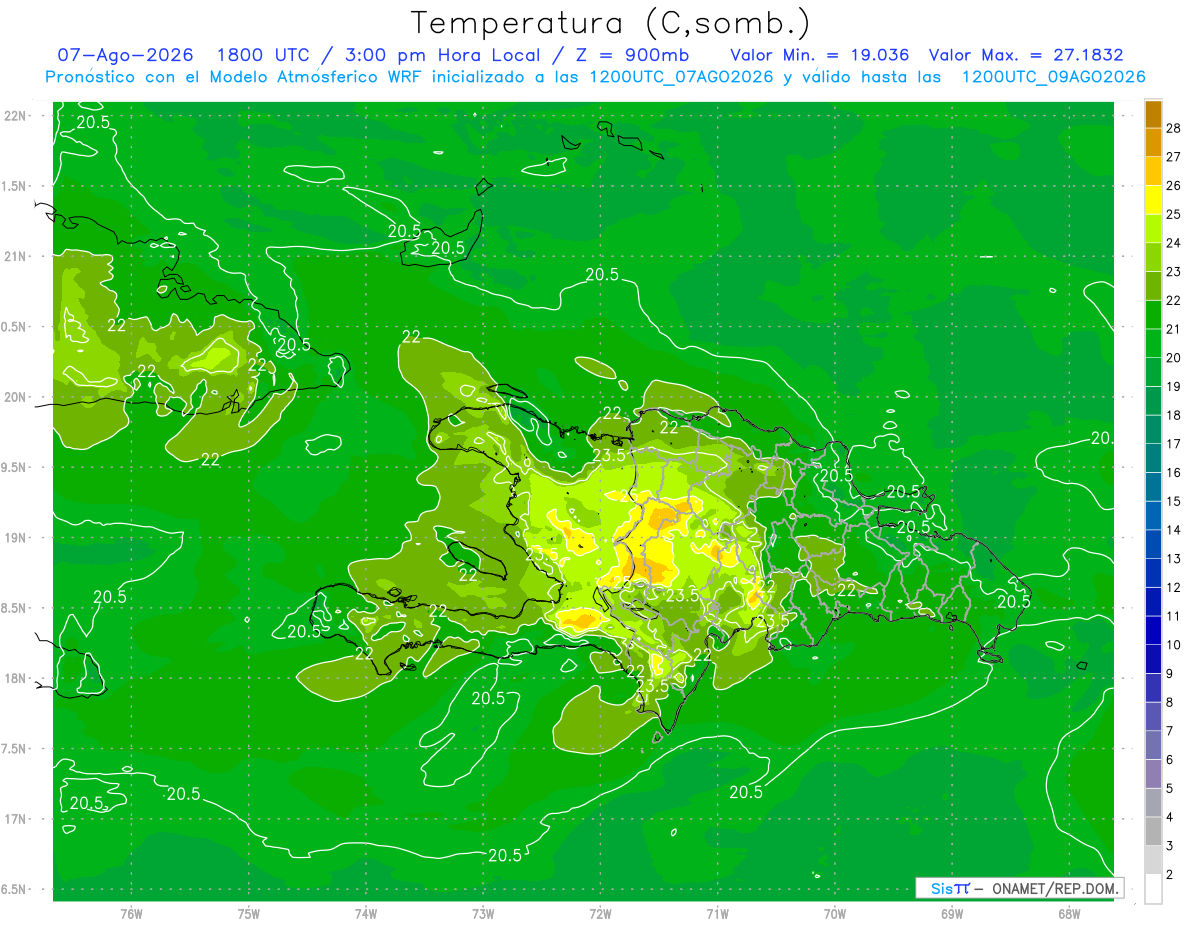The image size is (1200, 927).
Task: Pick purple legend swatch between 5 and 6
Action: [1153, 775]
